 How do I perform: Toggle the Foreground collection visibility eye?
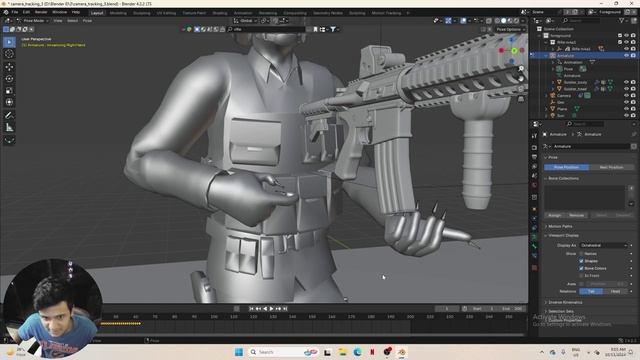[627, 36]
